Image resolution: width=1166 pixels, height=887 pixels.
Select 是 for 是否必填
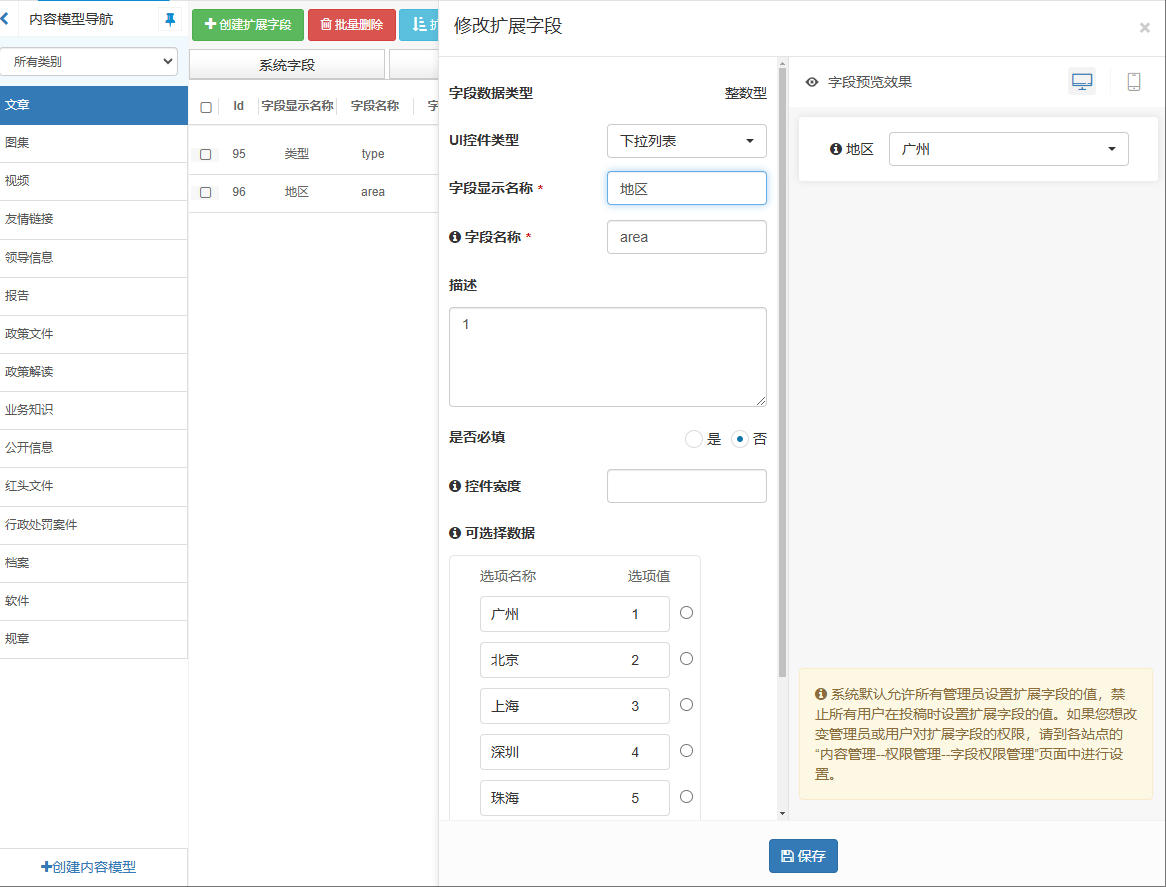(x=693, y=439)
